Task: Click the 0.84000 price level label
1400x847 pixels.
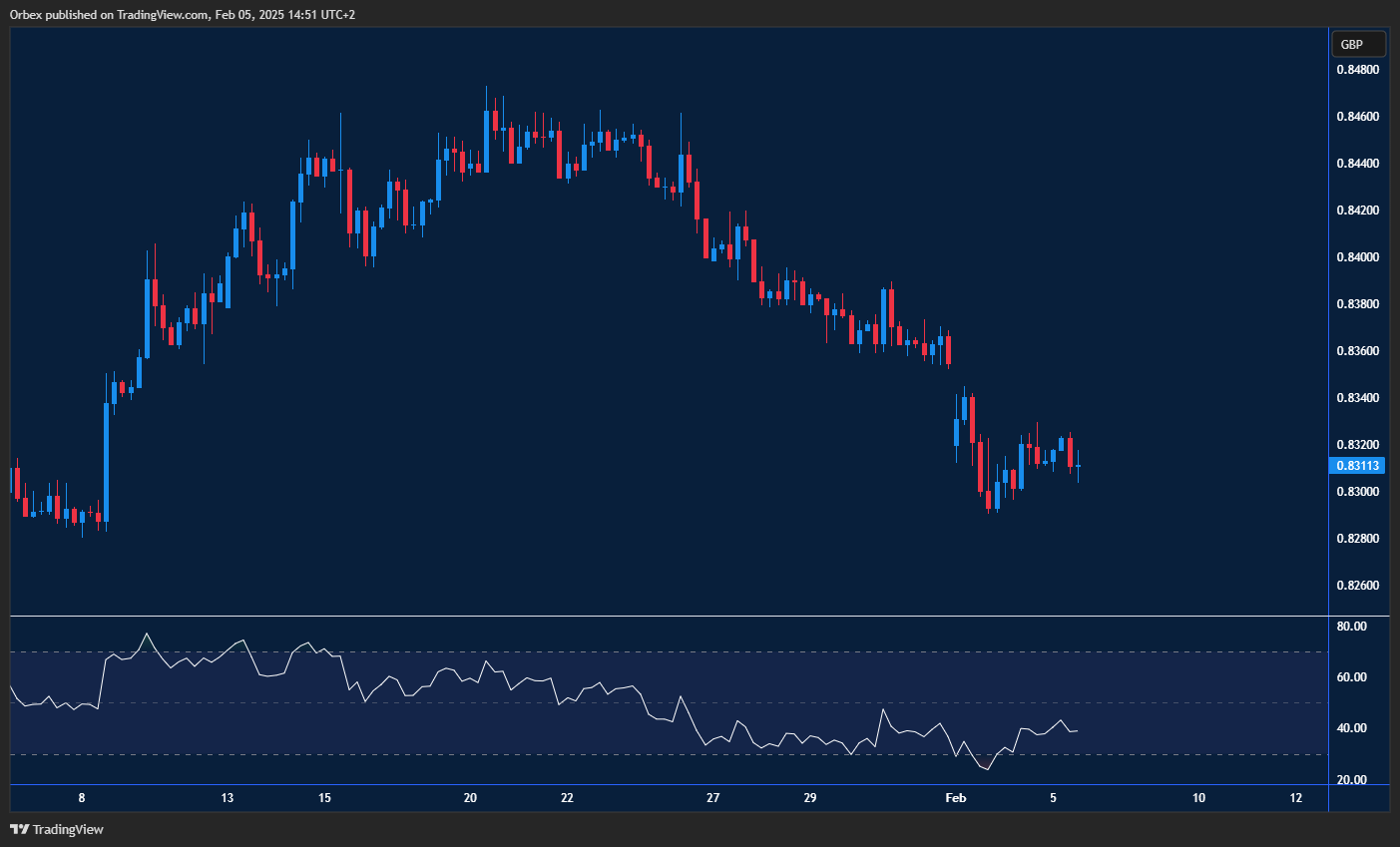Action: click(1360, 256)
